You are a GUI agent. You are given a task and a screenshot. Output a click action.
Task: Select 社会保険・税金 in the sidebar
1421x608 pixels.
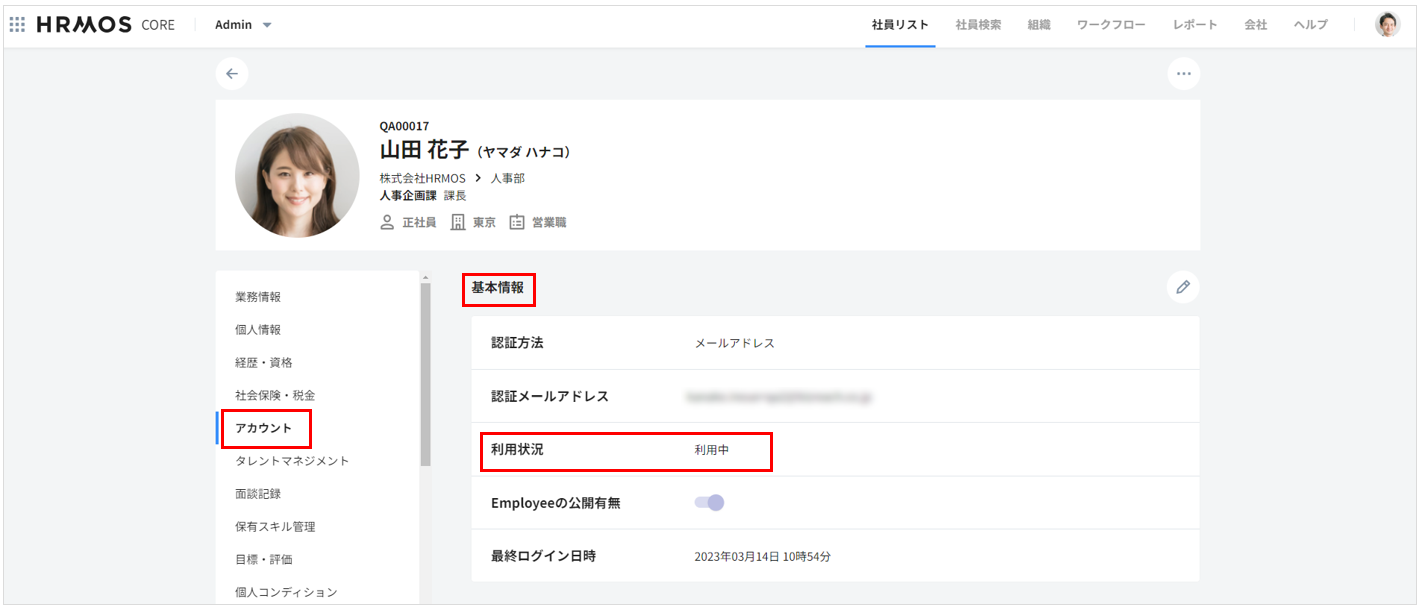coord(275,395)
